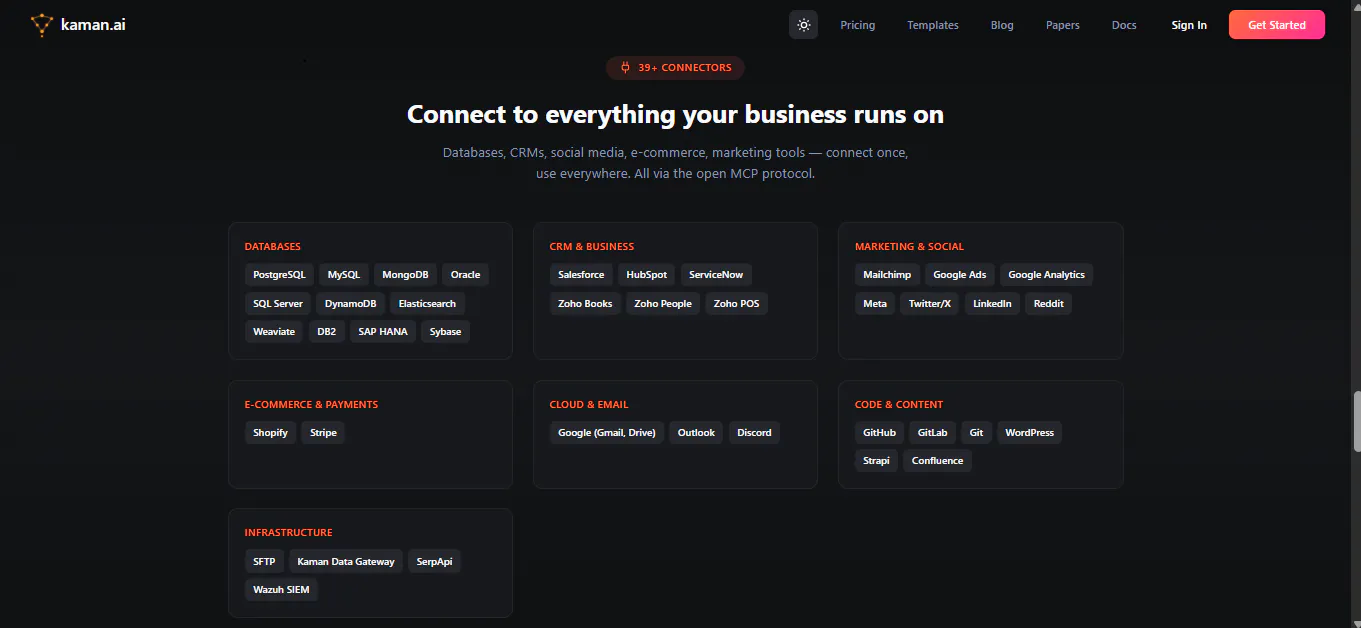Click the GitLab connector

point(933,433)
